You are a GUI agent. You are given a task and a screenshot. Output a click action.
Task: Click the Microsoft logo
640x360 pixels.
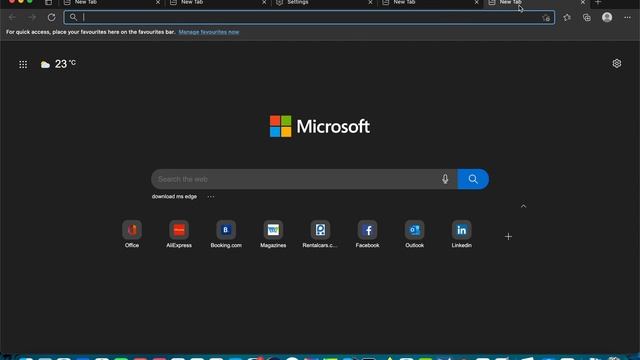pyautogui.click(x=320, y=126)
